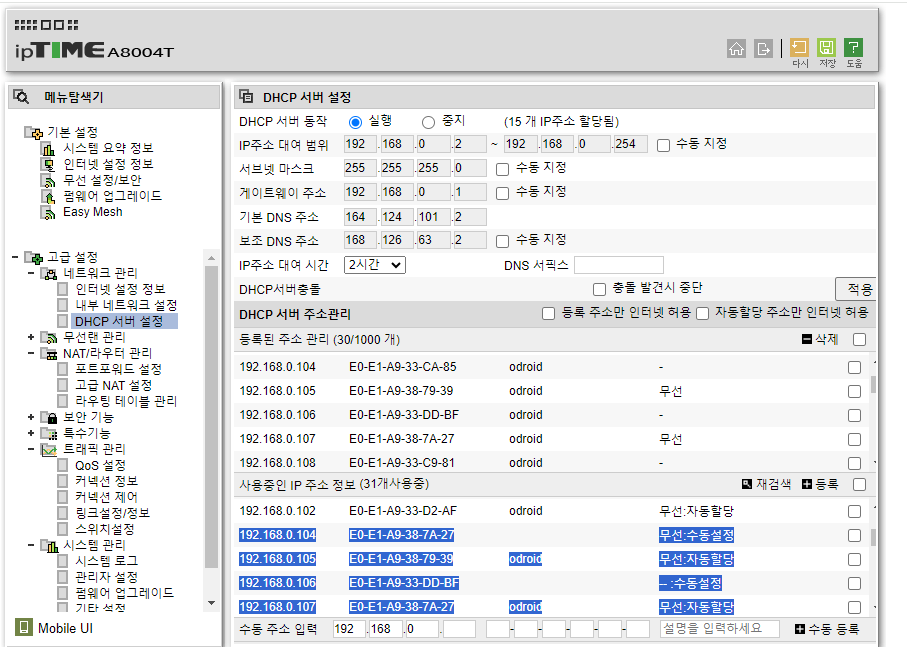This screenshot has width=907, height=647.
Task: Click the 다시 (reload) icon
Action: [799, 47]
